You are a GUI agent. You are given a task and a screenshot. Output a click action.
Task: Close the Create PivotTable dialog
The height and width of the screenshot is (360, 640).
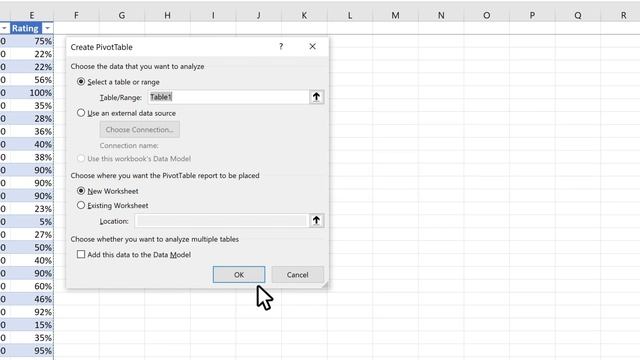312,47
